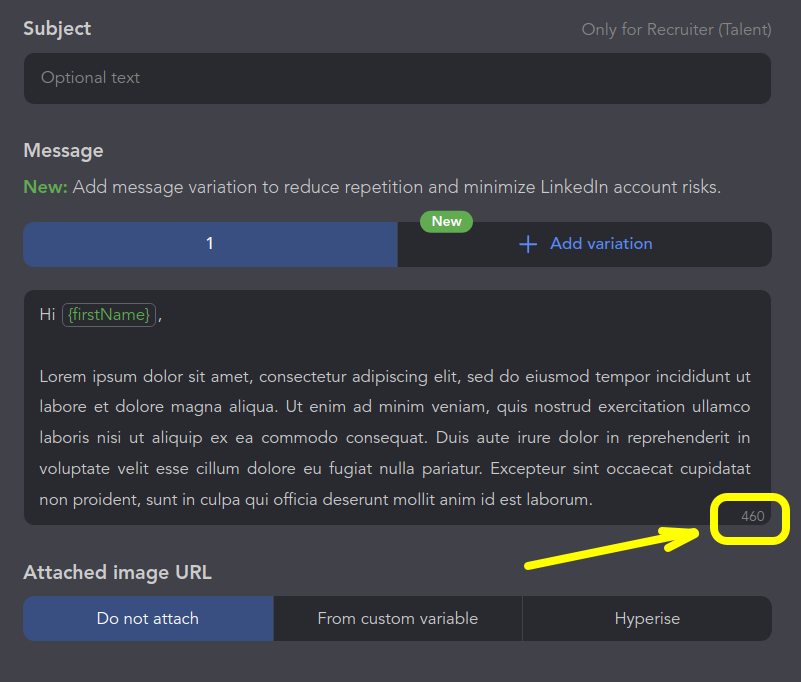Image resolution: width=801 pixels, height=682 pixels.
Task: Click the message variation tip about LinkedIn risks
Action: click(396, 187)
